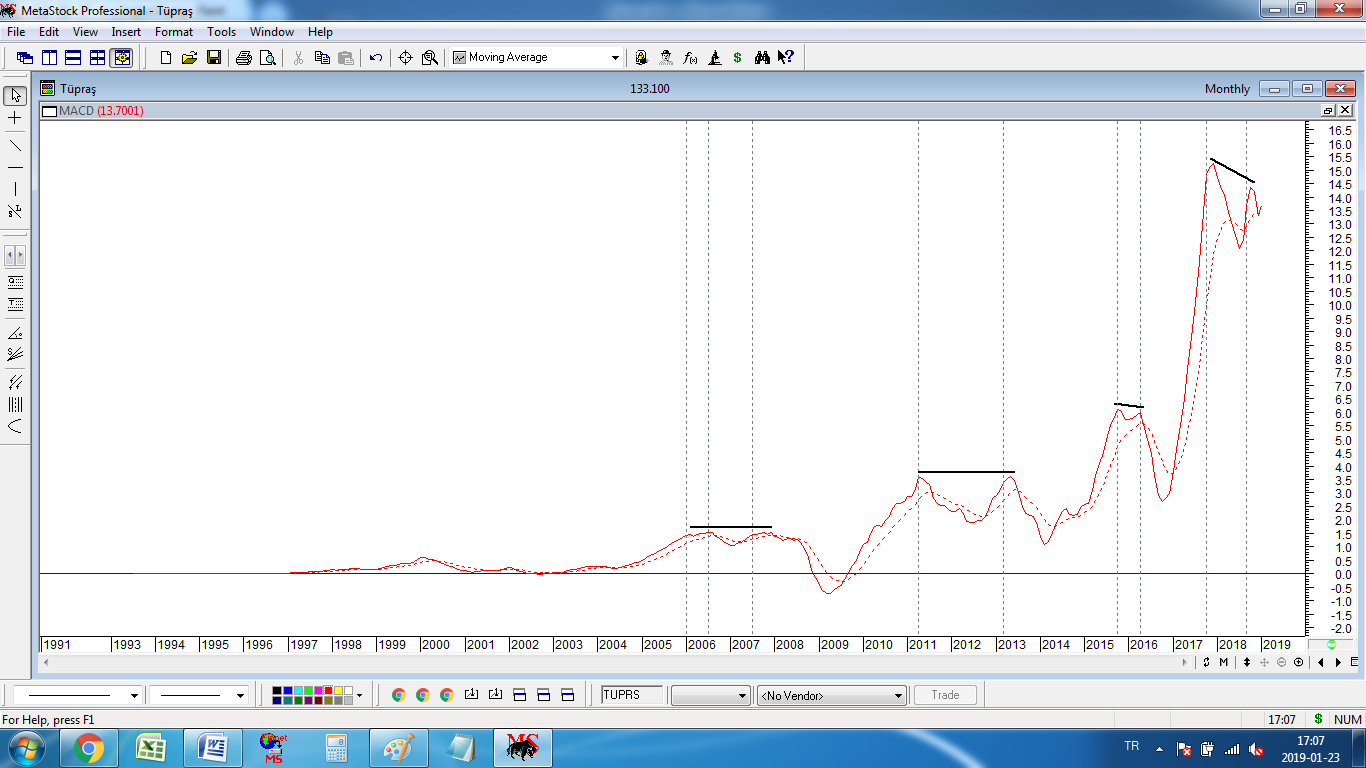Select the horizontal line drawing tool
Viewport: 1366px width, 768px height.
coord(15,167)
